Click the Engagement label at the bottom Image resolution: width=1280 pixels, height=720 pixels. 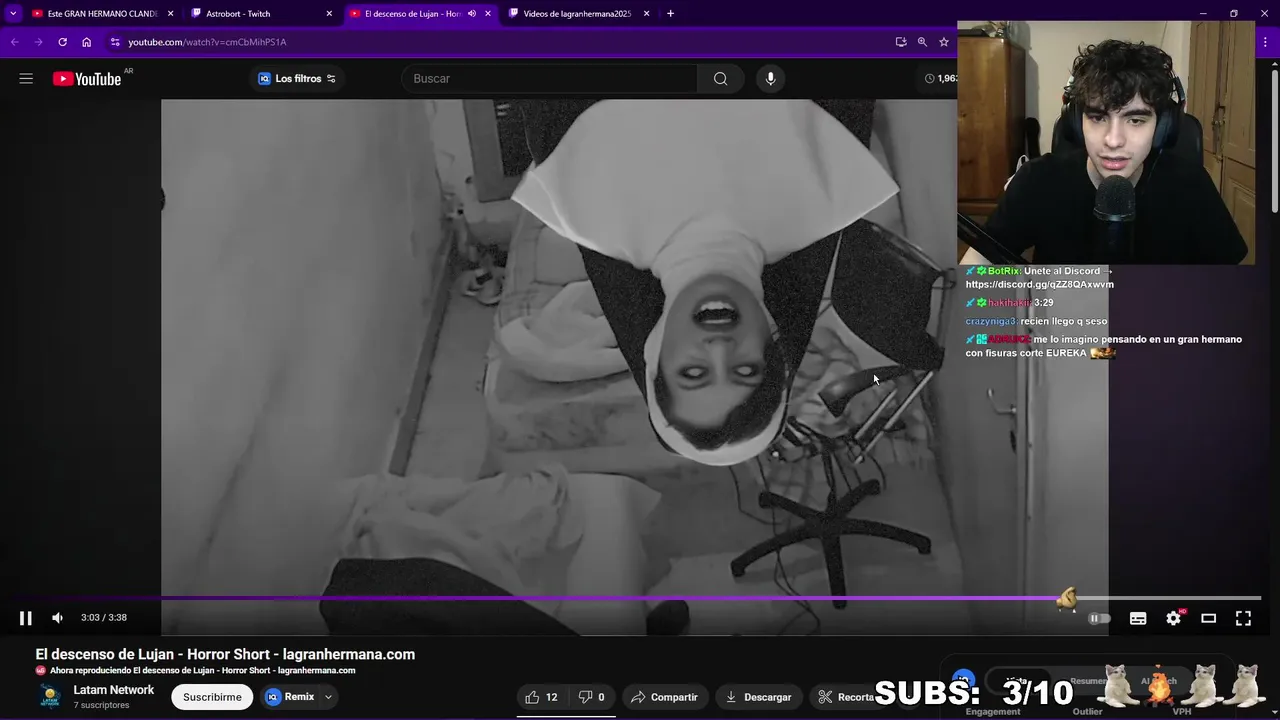(993, 712)
